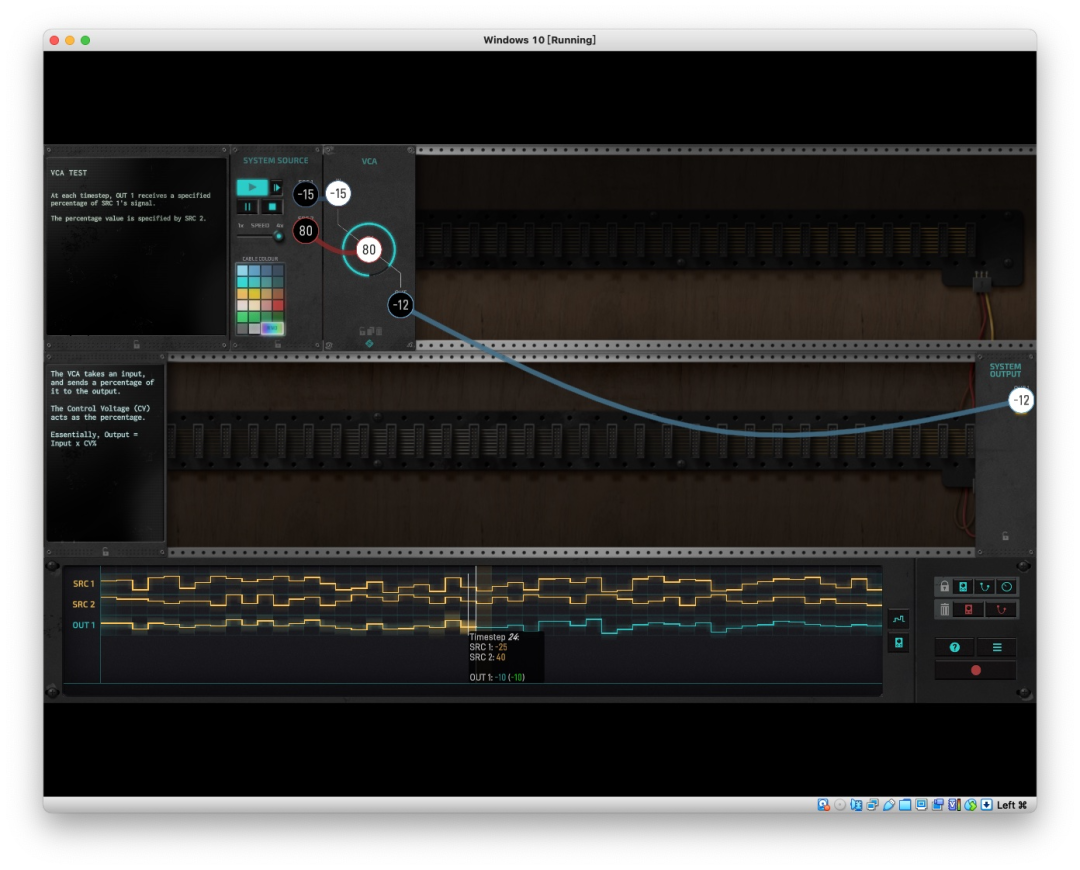Toggle teal module lock button
Viewport: 1080px width, 870px height.
click(x=964, y=587)
